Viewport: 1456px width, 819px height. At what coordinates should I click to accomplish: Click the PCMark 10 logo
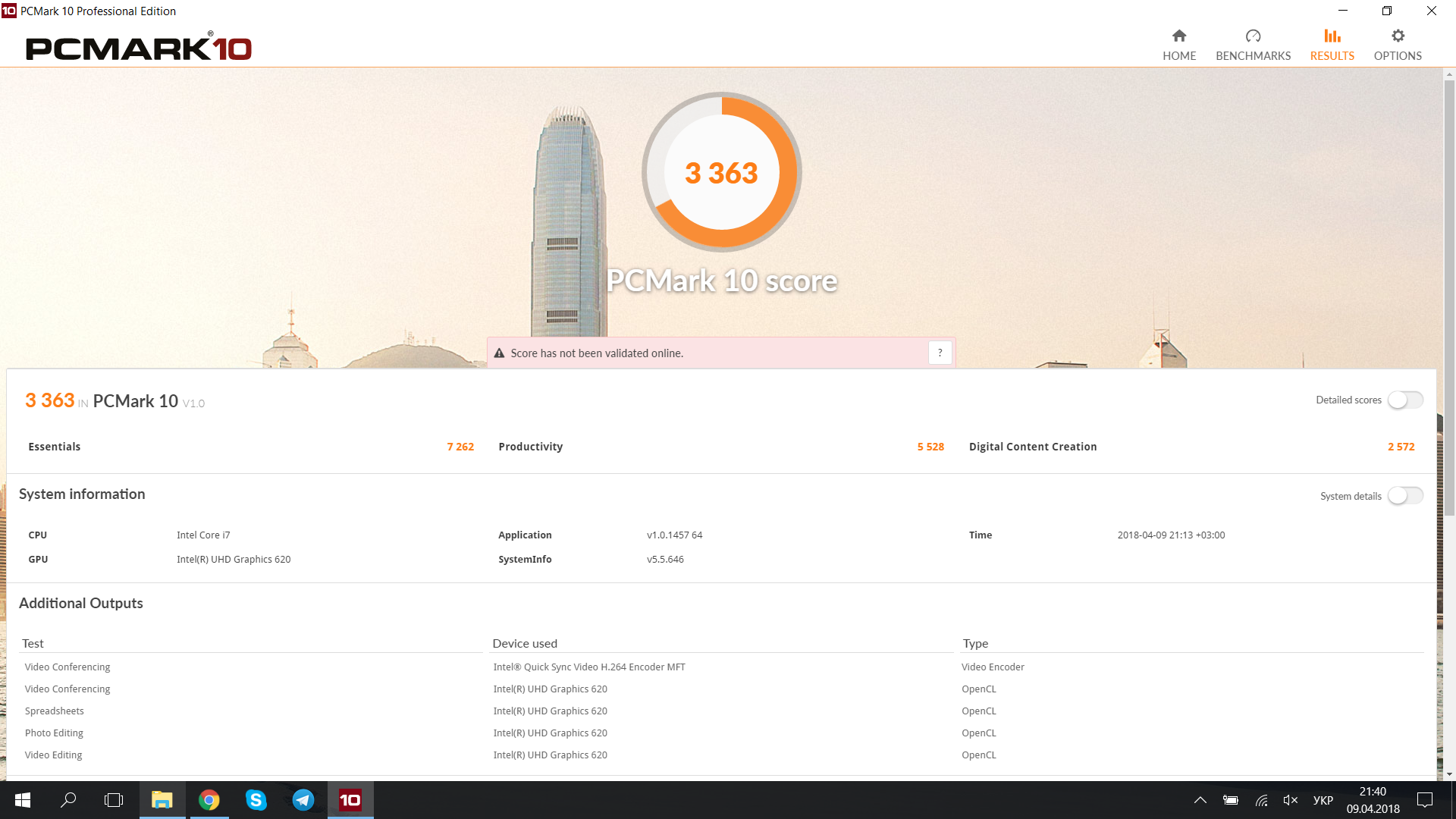139,47
